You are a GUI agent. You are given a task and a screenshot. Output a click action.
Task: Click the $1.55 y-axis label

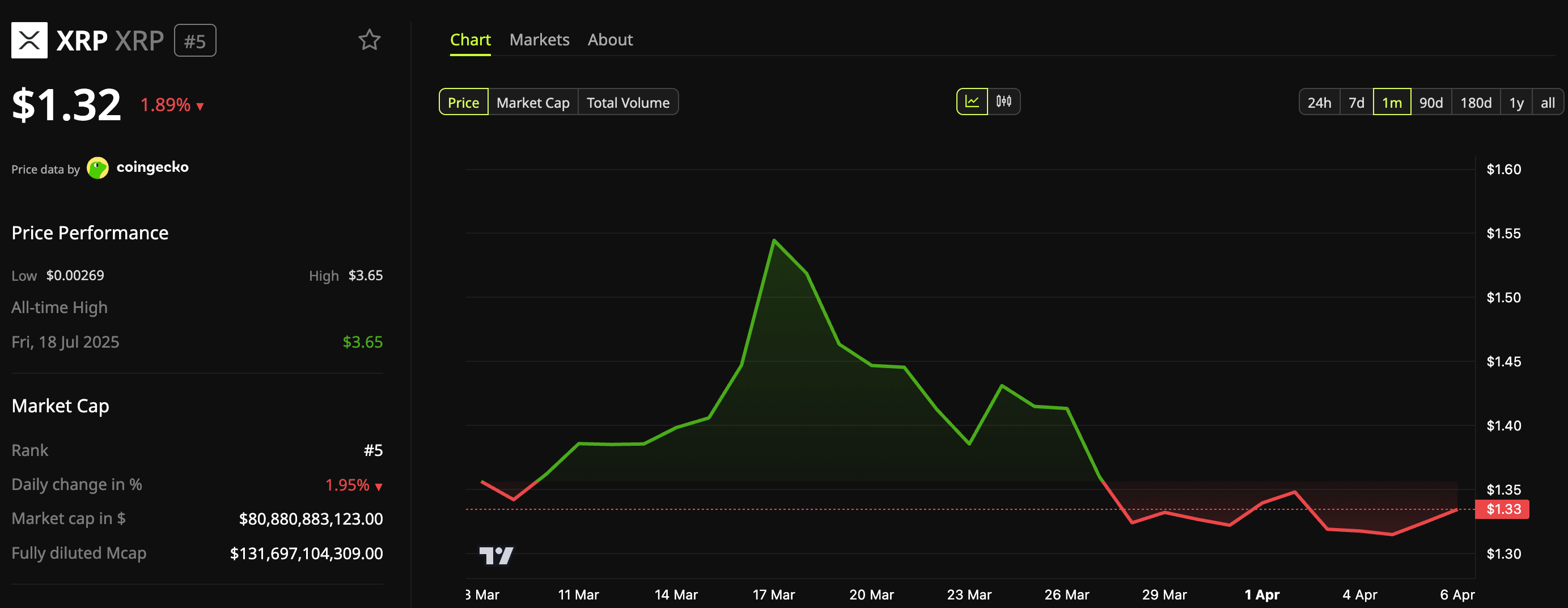pyautogui.click(x=1503, y=233)
